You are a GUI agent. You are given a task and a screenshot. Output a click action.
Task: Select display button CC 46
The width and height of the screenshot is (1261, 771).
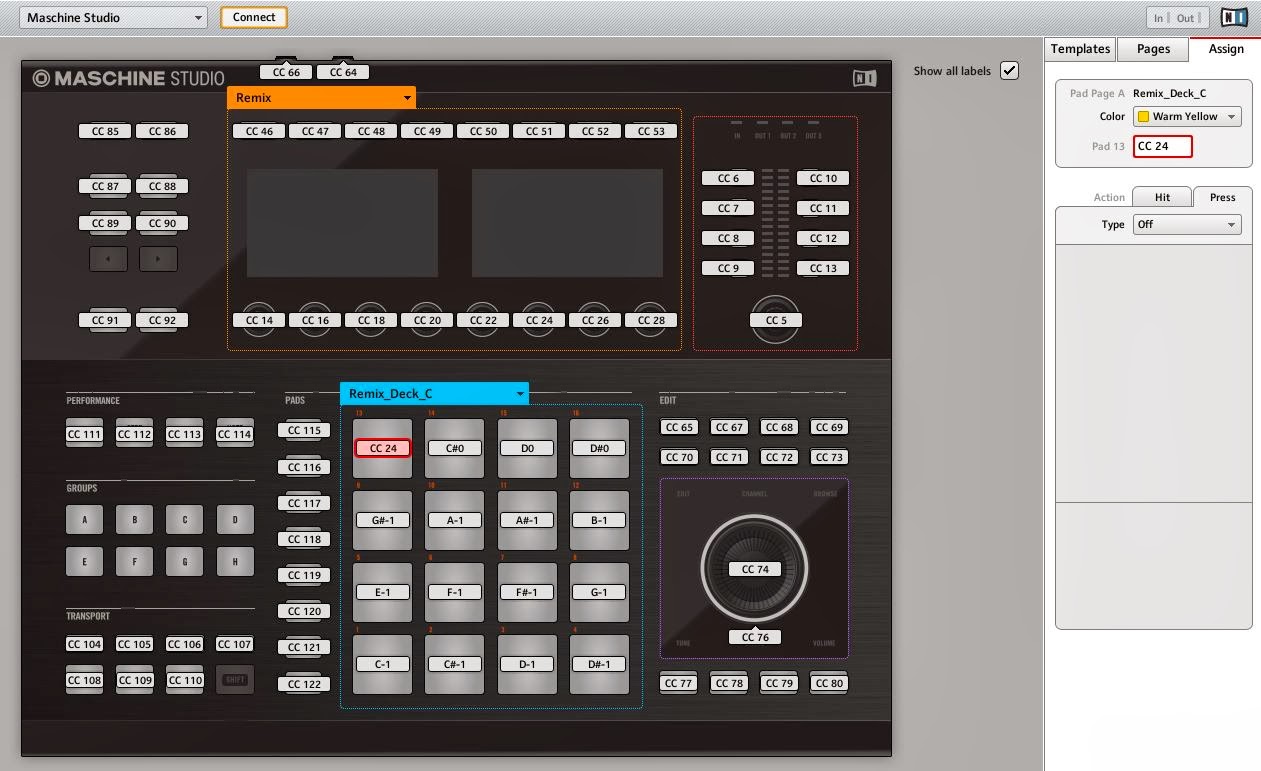[x=259, y=131]
